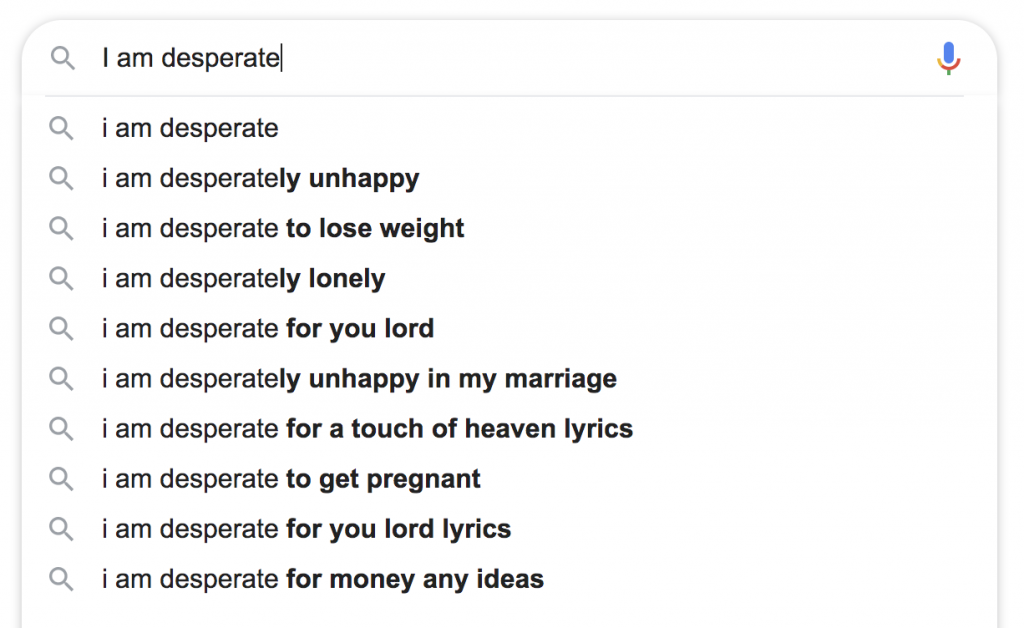Click magnifier icon beside 'to get pregnant' suggestion
The width and height of the screenshot is (1024, 628).
coord(61,479)
